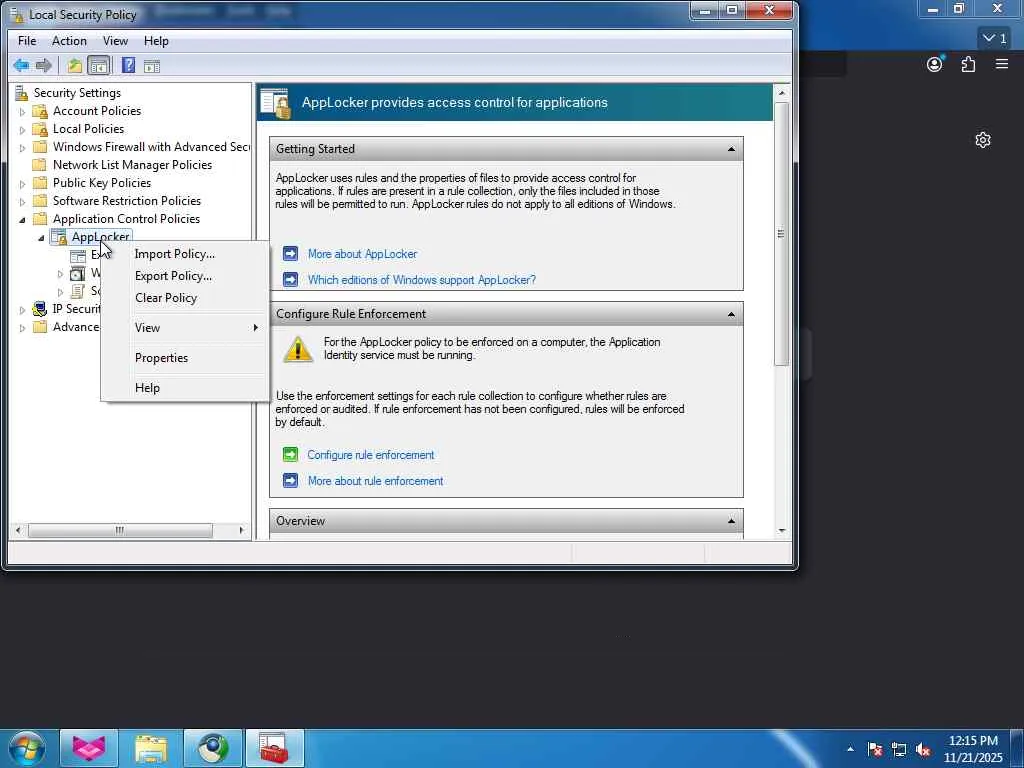
Task: Open More about rule enforcement link
Action: 375,481
